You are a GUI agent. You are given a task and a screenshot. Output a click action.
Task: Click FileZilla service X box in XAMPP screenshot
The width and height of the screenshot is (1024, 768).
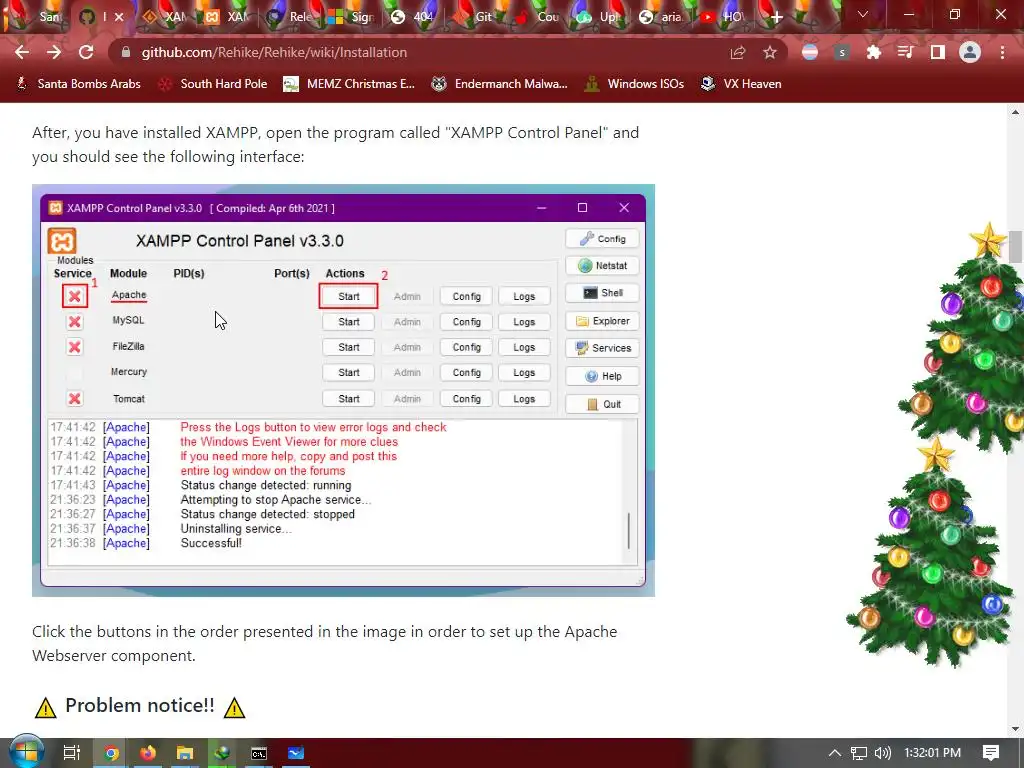74,347
